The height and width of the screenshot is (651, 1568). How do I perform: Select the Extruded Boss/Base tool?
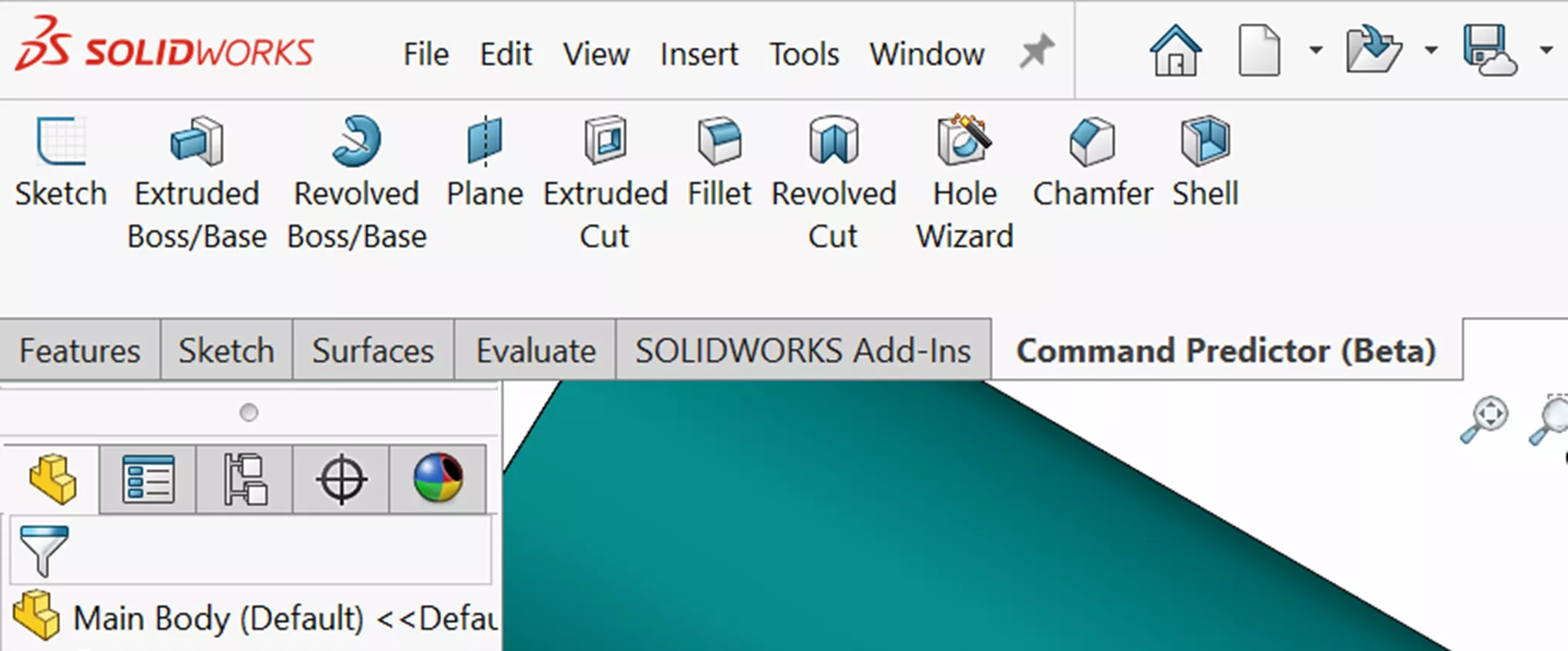click(197, 142)
